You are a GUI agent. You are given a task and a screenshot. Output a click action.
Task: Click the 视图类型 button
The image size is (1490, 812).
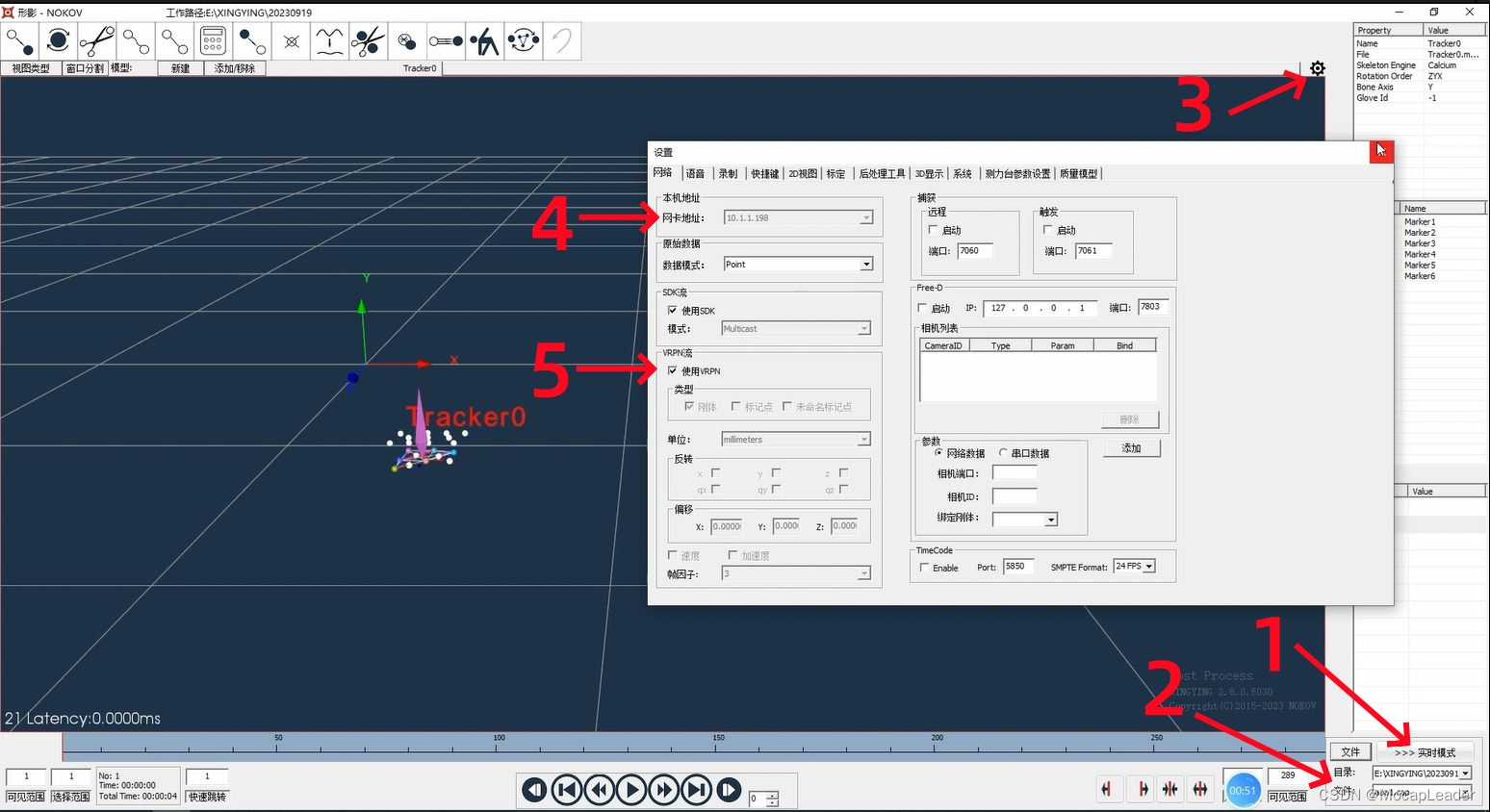click(31, 68)
